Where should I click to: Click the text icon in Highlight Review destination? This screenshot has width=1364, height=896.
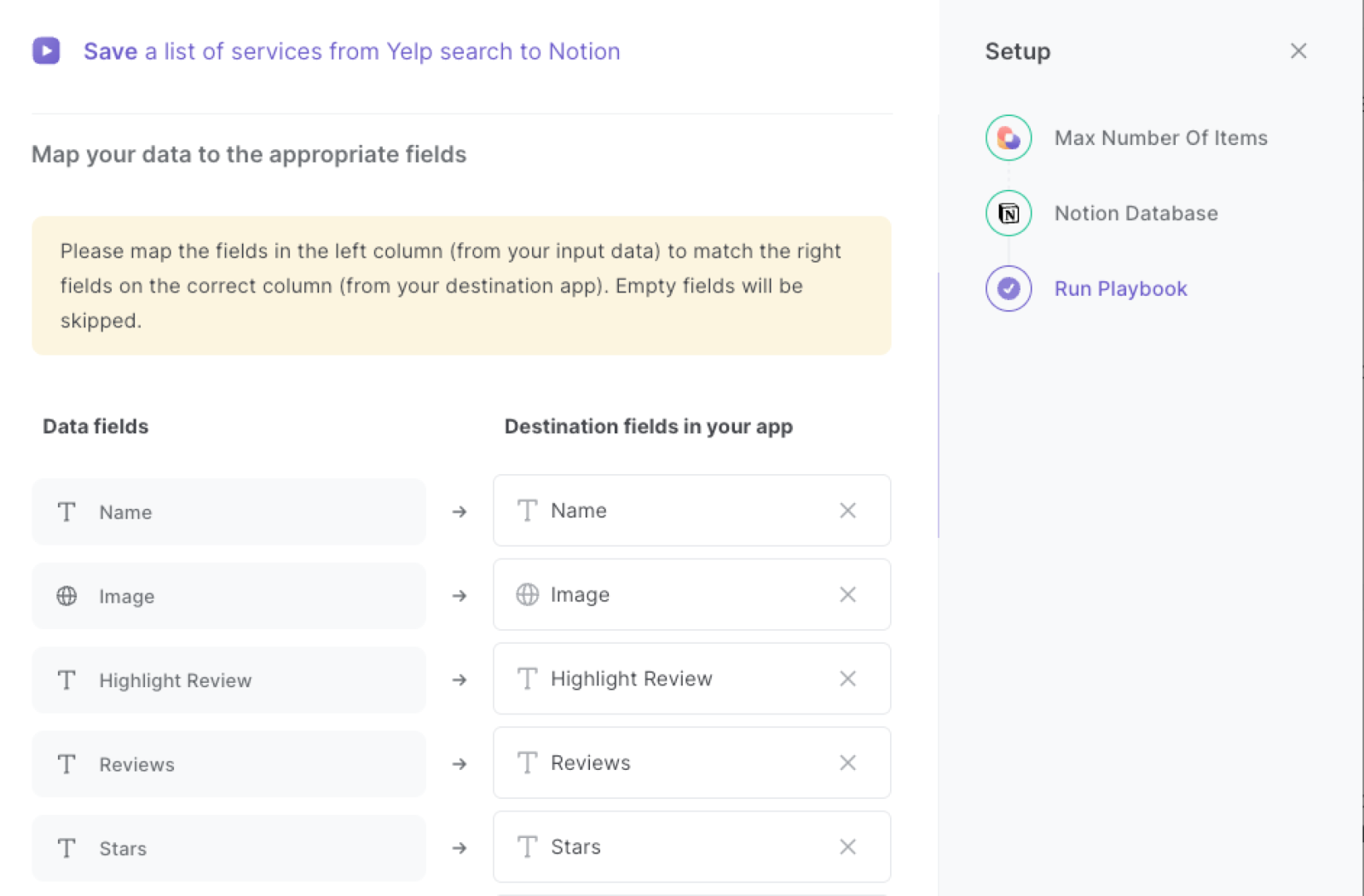[528, 679]
